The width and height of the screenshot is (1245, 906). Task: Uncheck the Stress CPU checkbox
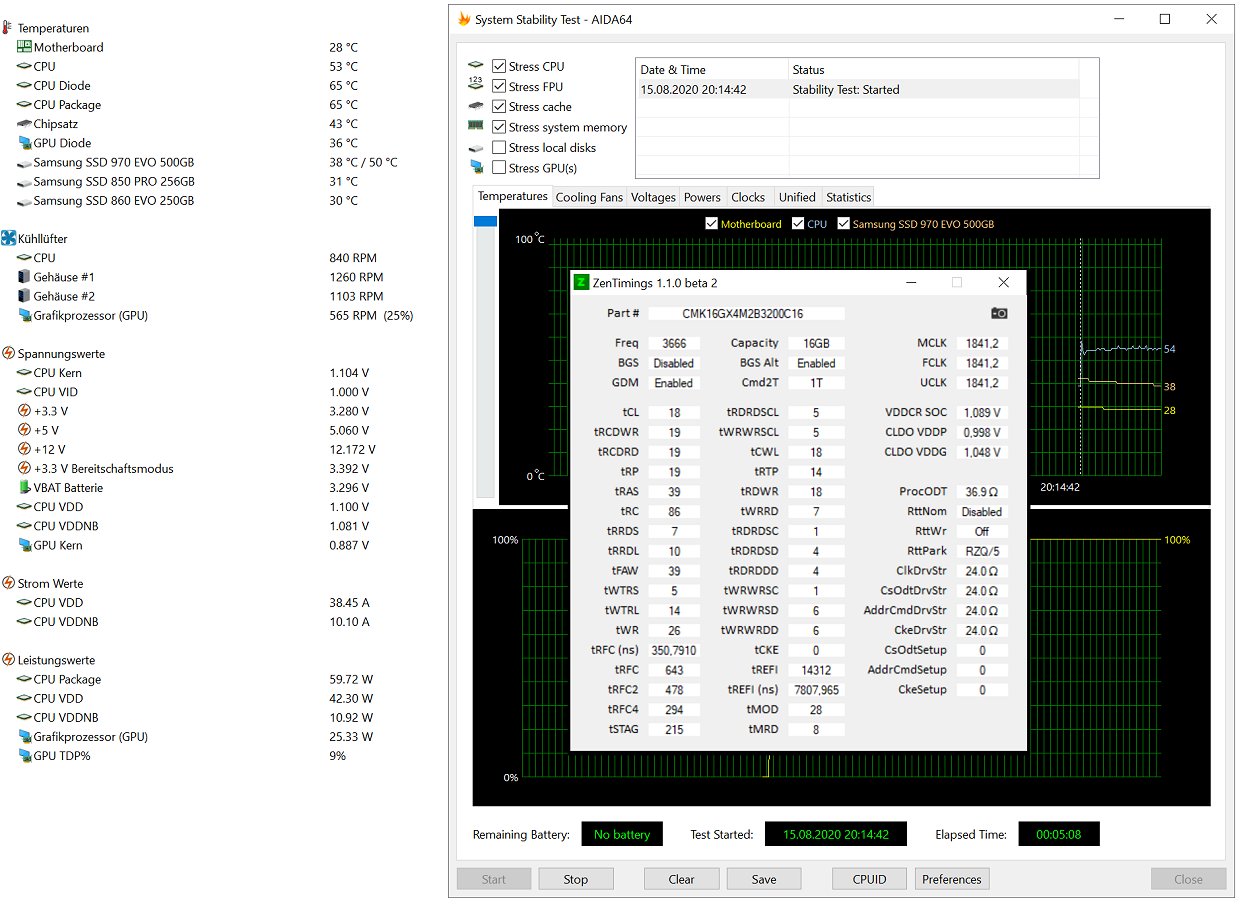499,67
